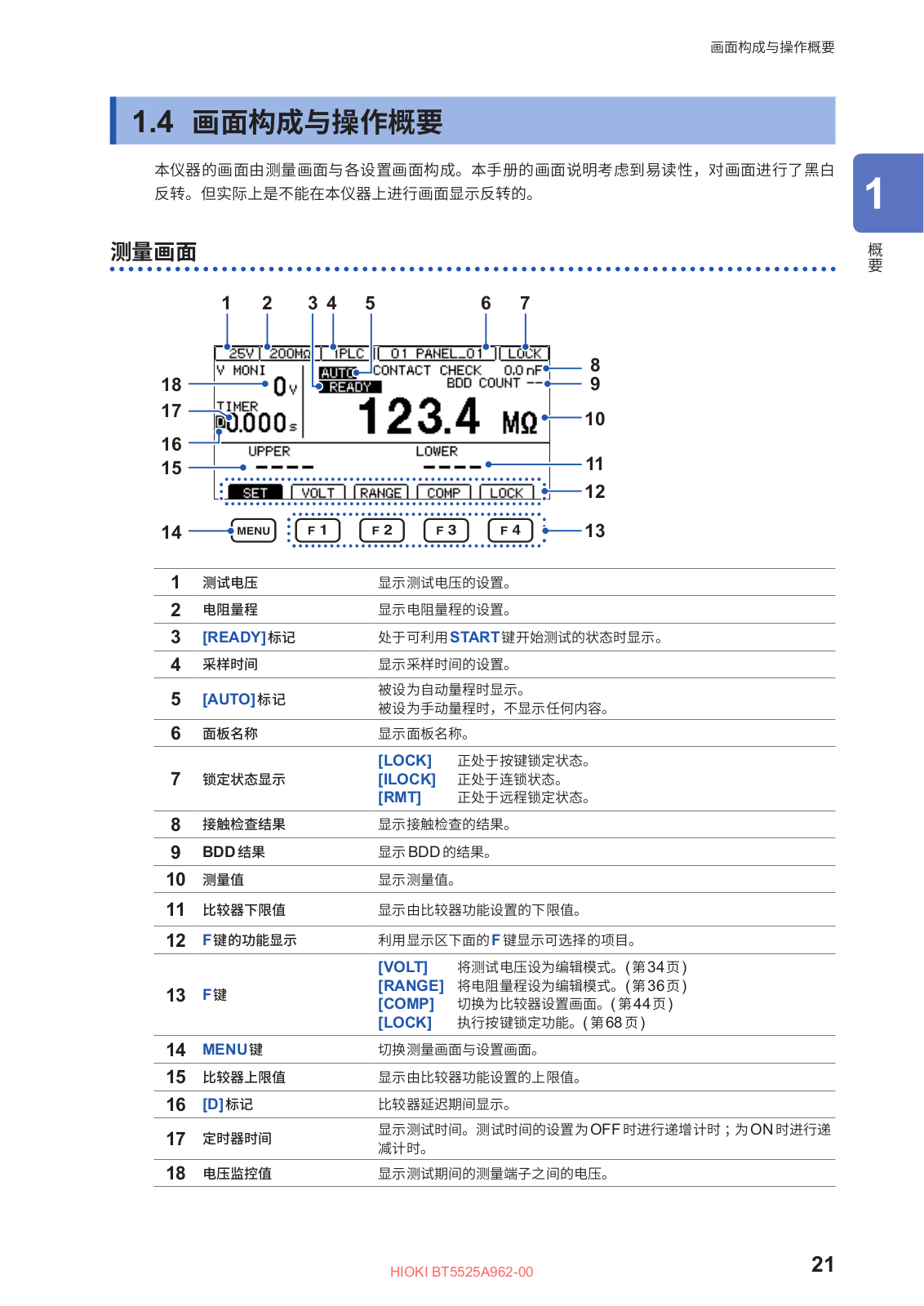Click the 123.4 MΩ measured value
The width and height of the screenshot is (924, 1306).
448,416
